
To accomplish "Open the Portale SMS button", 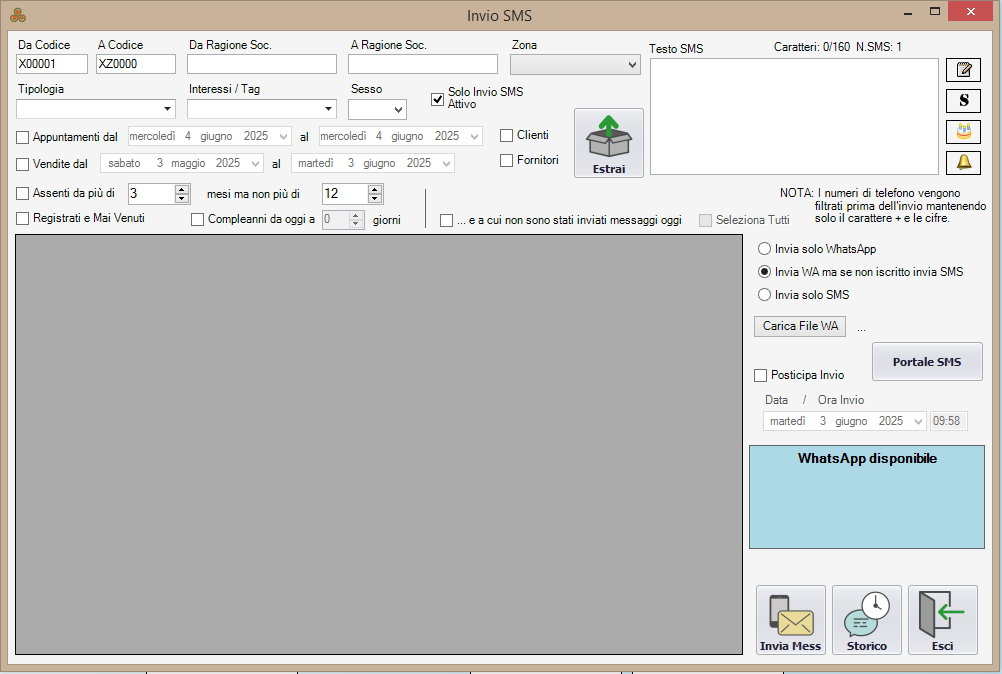I will click(927, 362).
